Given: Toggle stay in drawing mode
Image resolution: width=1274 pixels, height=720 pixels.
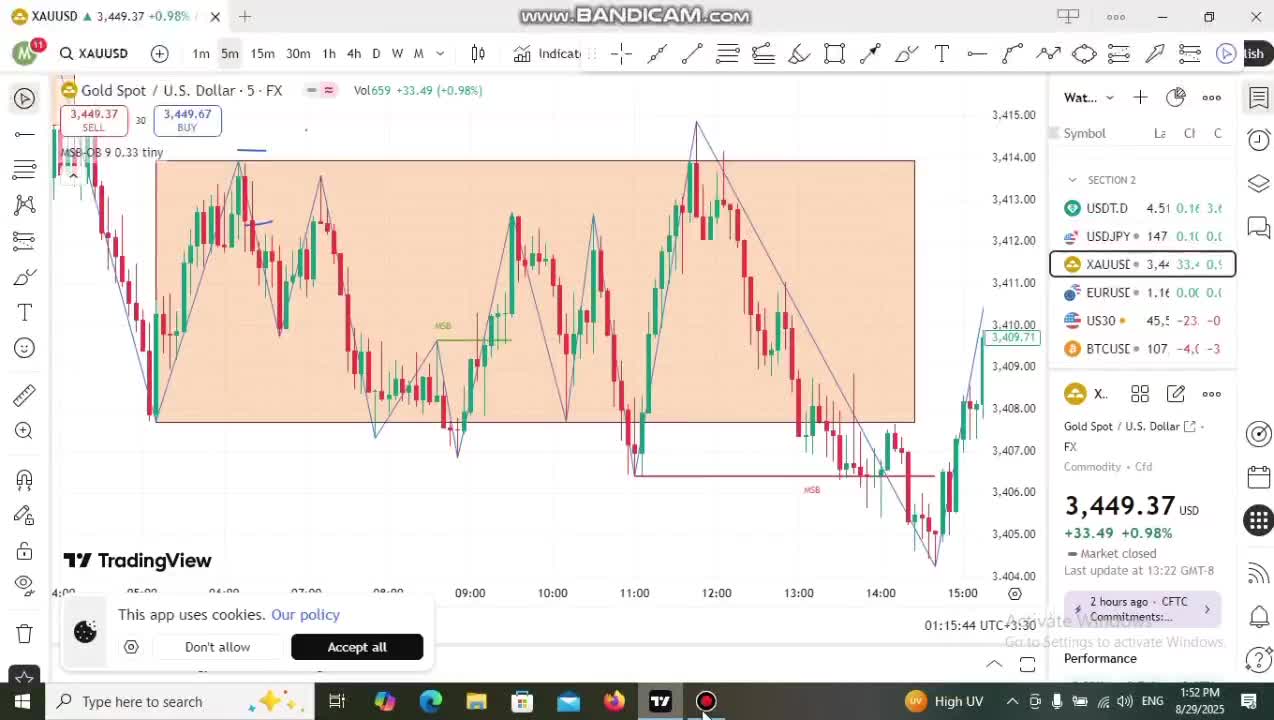Looking at the screenshot, I should 25,515.
